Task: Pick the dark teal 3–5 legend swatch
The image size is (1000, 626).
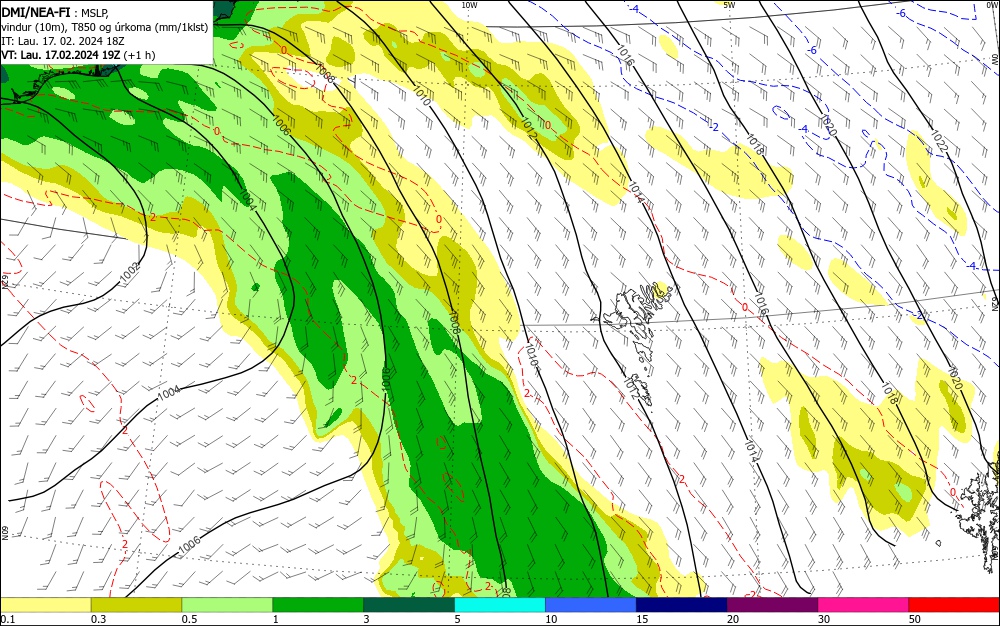Action: (x=409, y=605)
